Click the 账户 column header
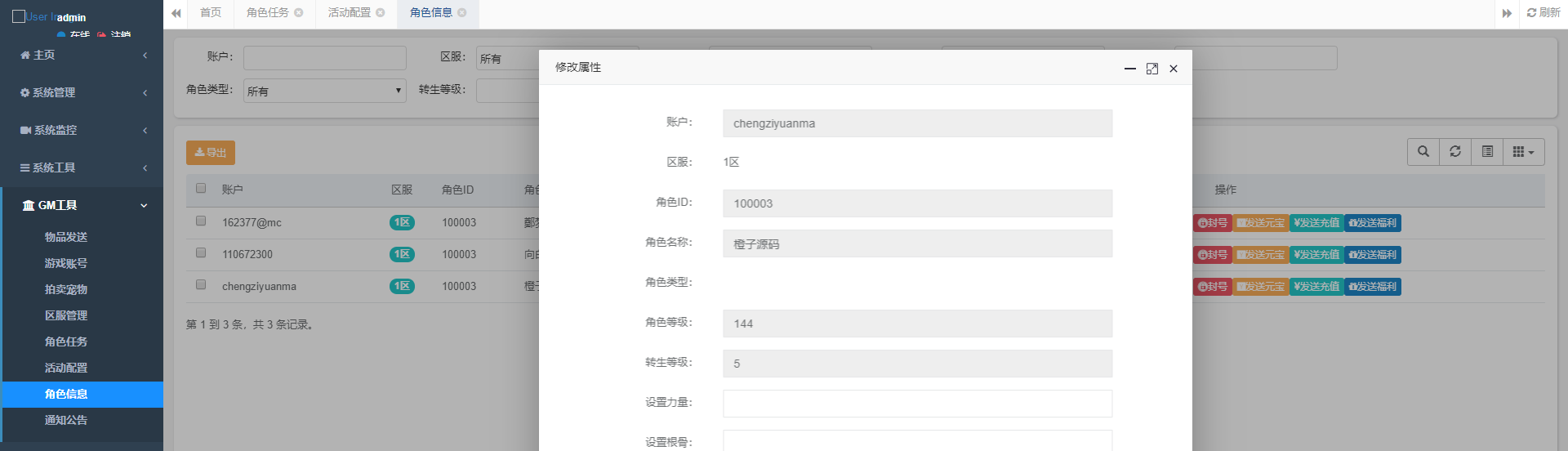Viewport: 1568px width, 451px height. coord(233,190)
